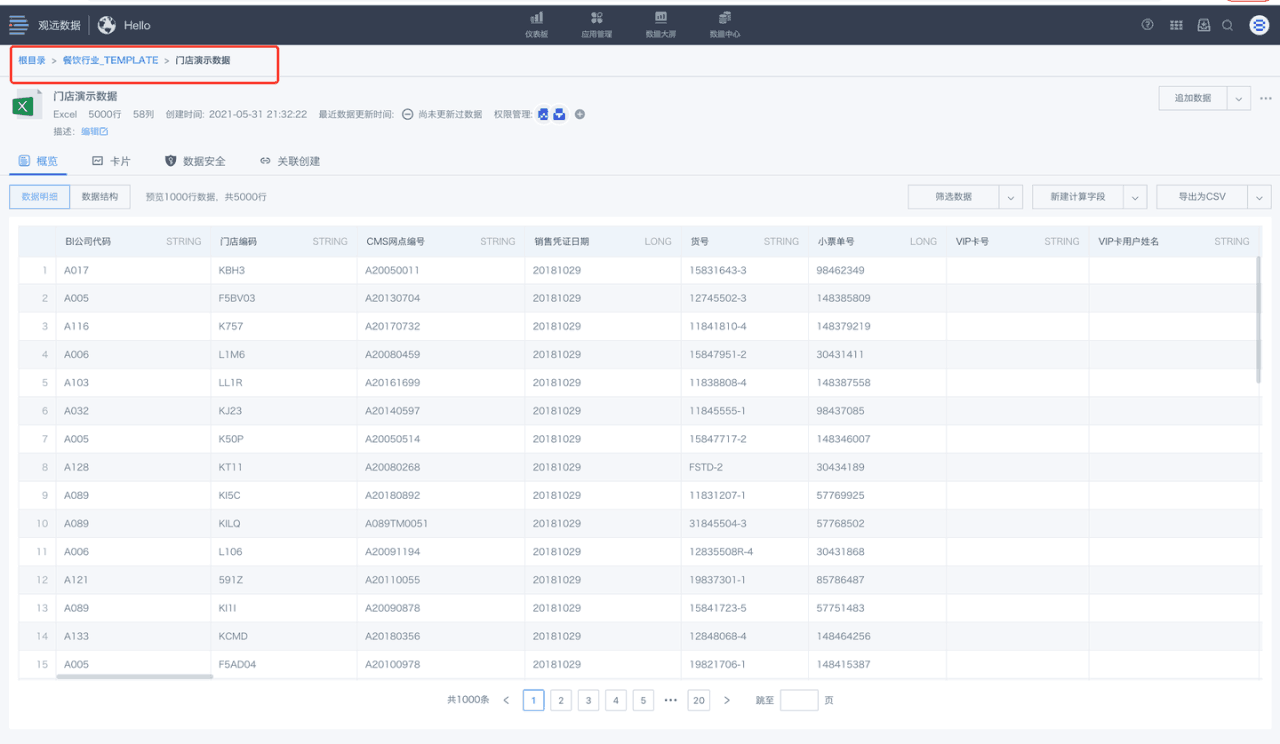
Task: Go to page 2
Action: pyautogui.click(x=561, y=700)
